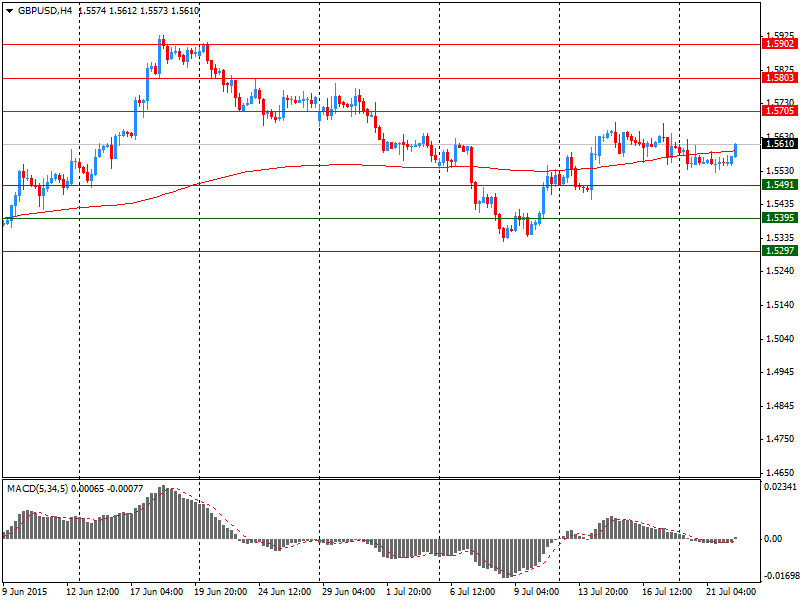The image size is (800, 600).
Task: Click the 1.5040 price scale value
Action: coord(781,339)
